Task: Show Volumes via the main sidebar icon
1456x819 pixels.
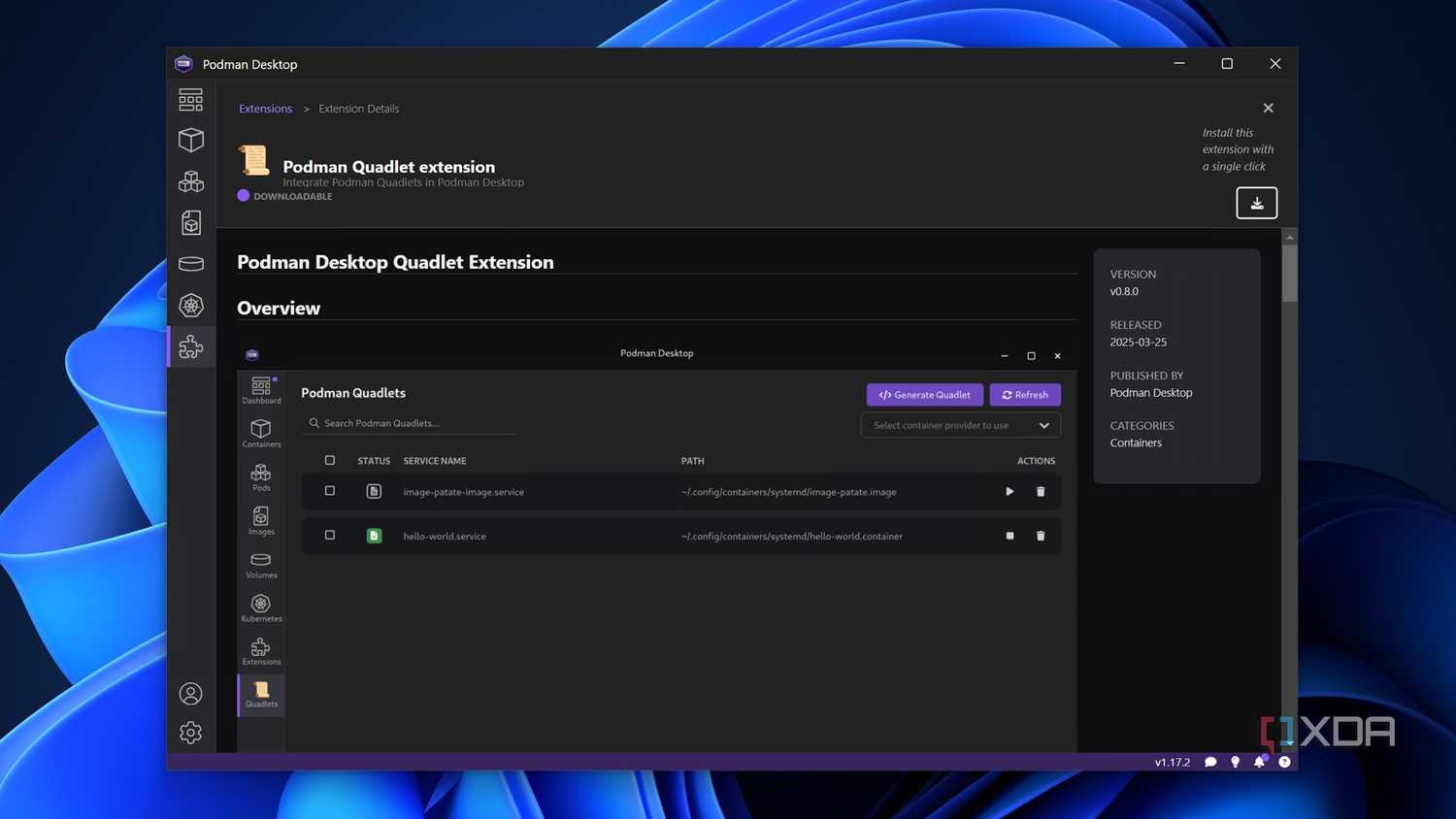Action: [x=191, y=264]
